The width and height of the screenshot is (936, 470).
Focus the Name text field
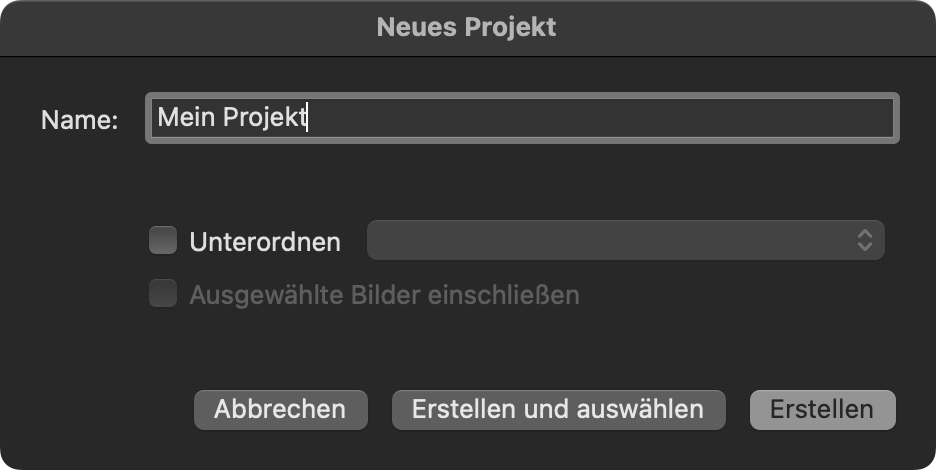pos(522,118)
